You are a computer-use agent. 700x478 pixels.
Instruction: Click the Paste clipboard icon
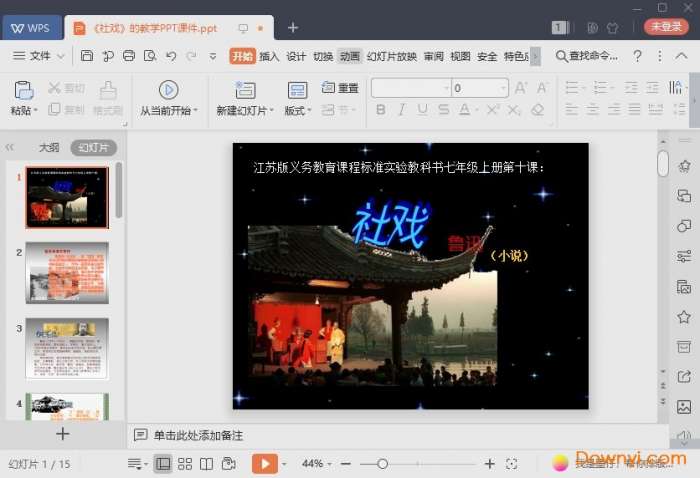pos(22,90)
